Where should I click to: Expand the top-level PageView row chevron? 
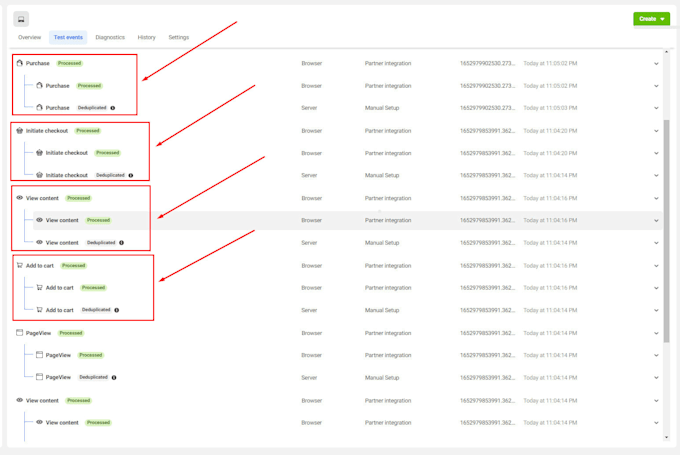click(x=656, y=334)
